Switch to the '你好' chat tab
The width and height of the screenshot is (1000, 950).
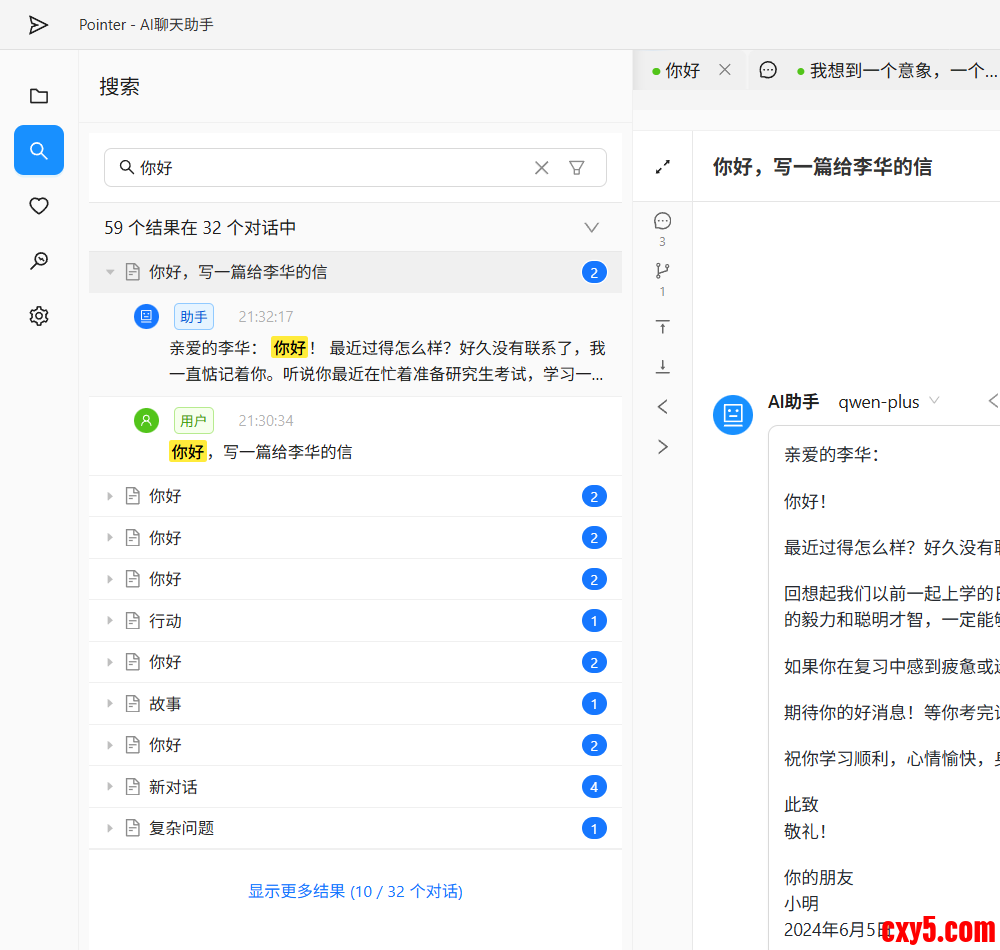point(682,71)
